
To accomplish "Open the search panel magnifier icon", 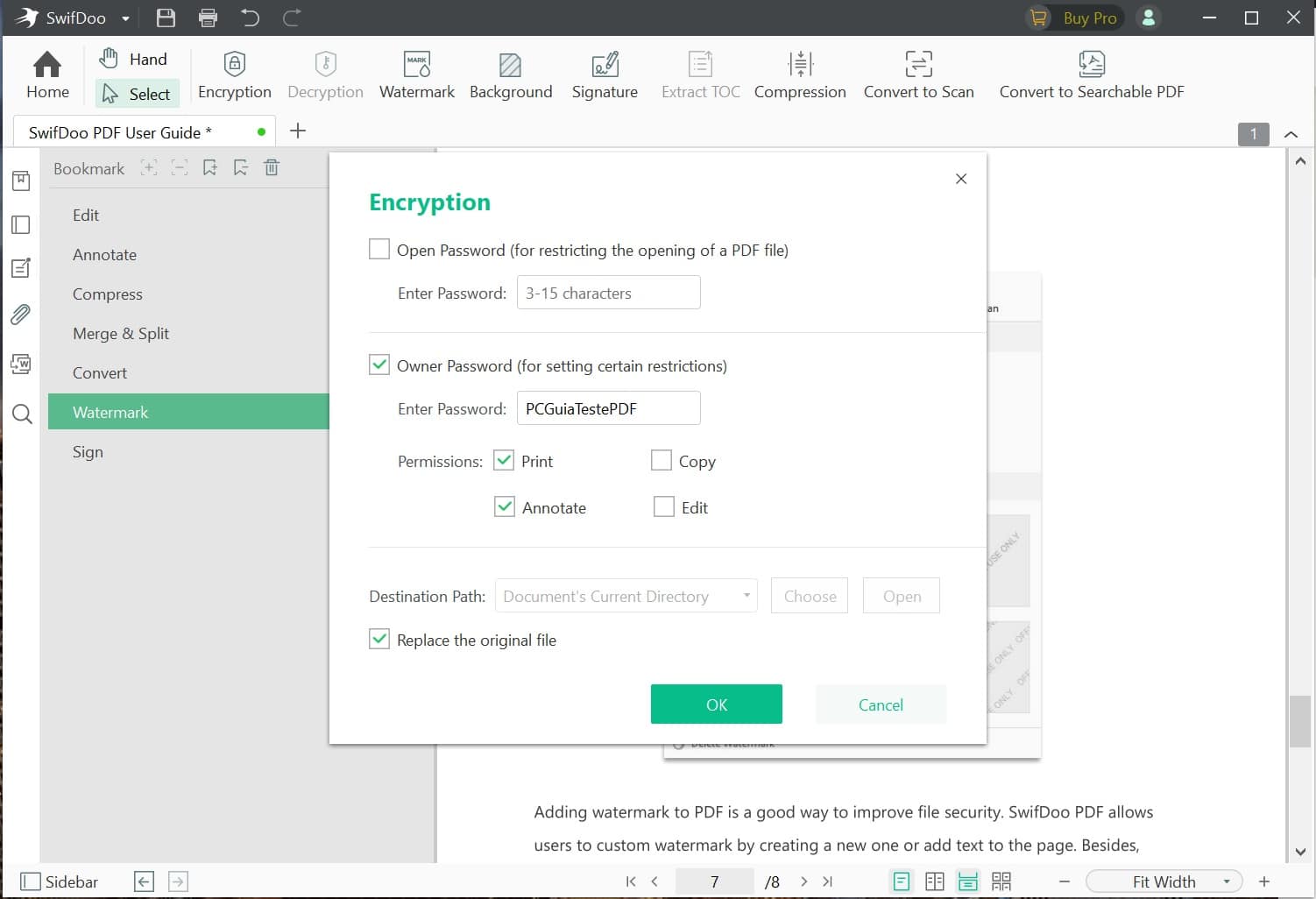I will (22, 414).
